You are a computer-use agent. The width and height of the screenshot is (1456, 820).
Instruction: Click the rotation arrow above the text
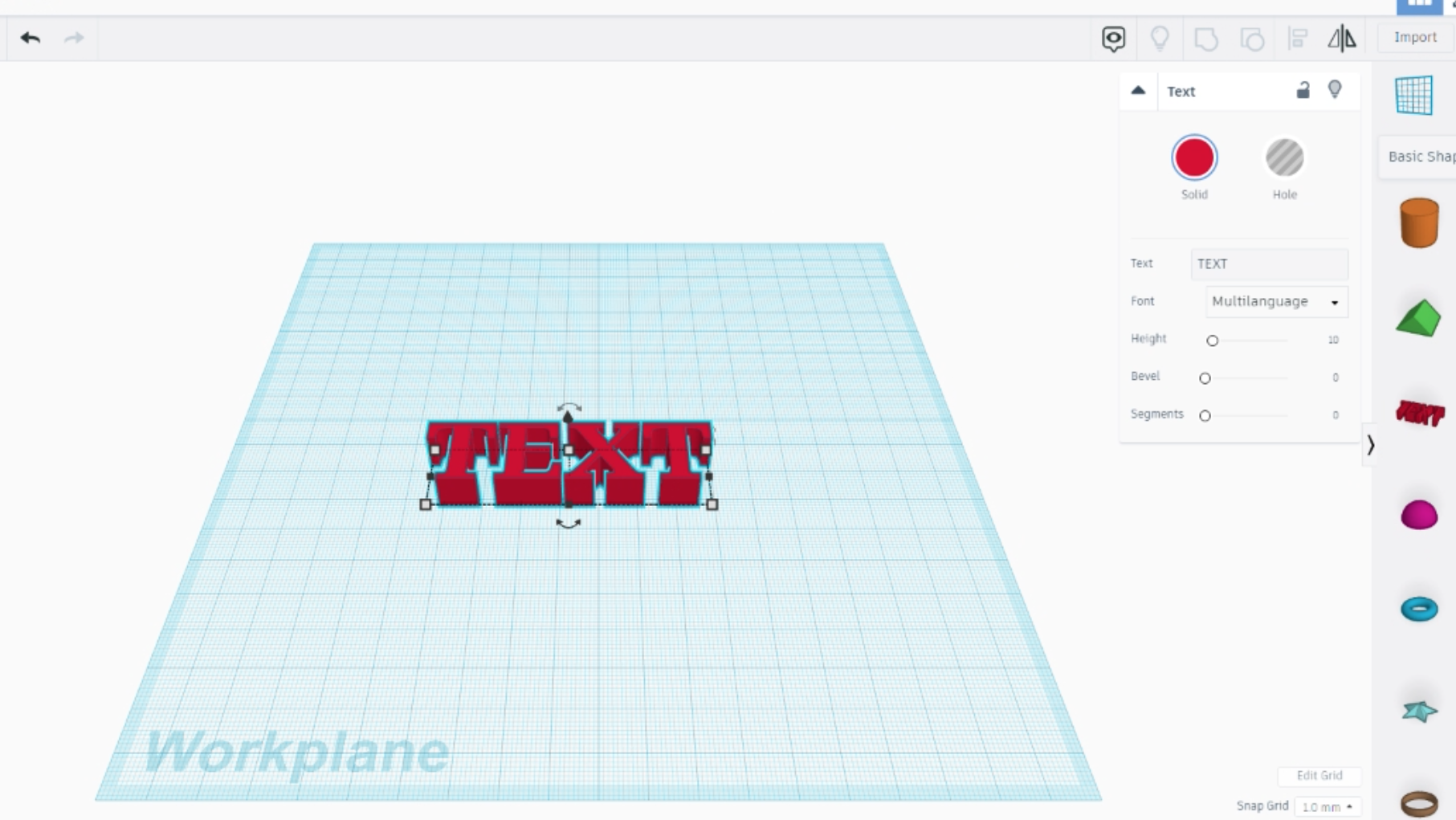pyautogui.click(x=569, y=407)
